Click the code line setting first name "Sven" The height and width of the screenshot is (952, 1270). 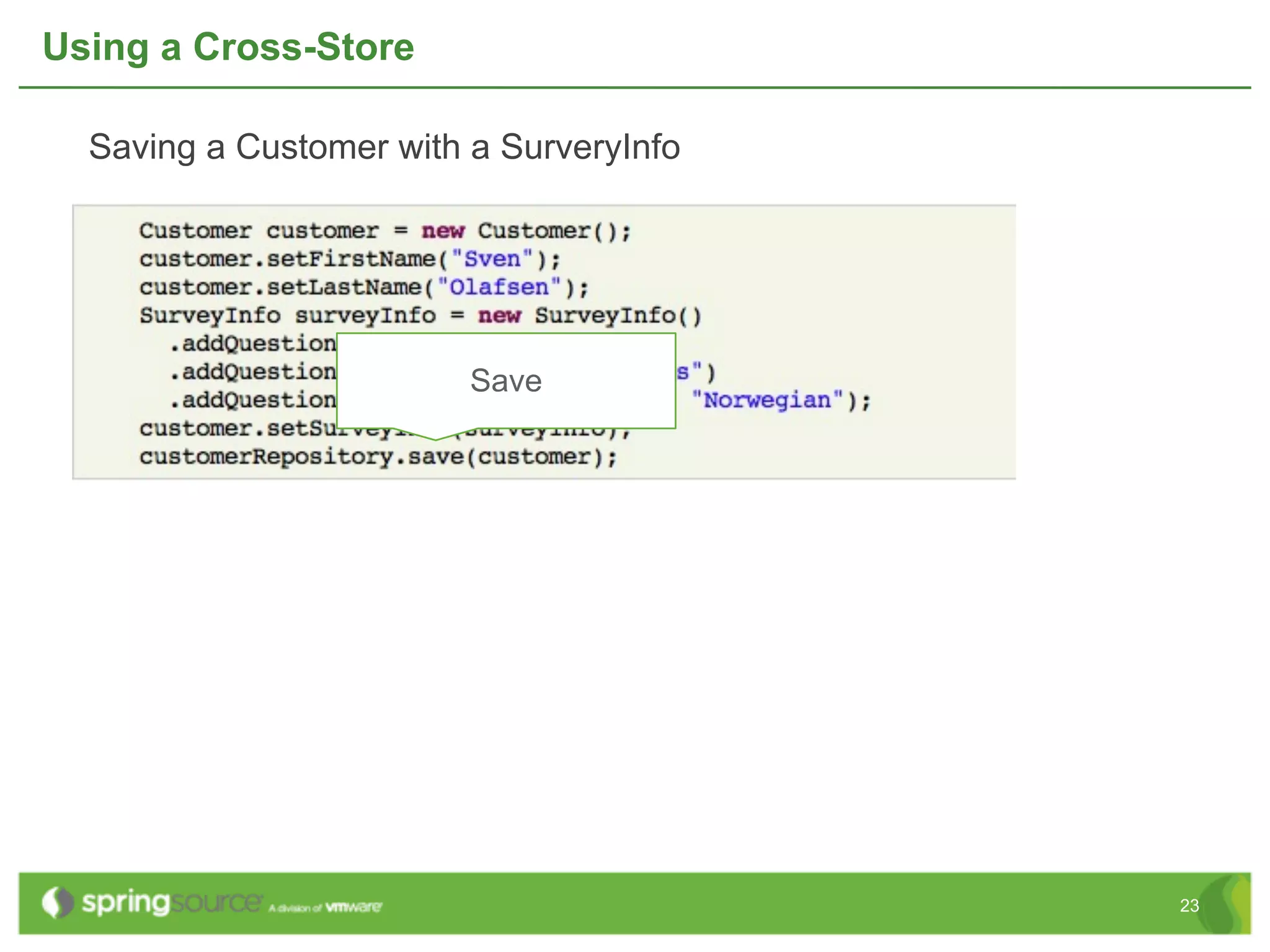point(350,259)
